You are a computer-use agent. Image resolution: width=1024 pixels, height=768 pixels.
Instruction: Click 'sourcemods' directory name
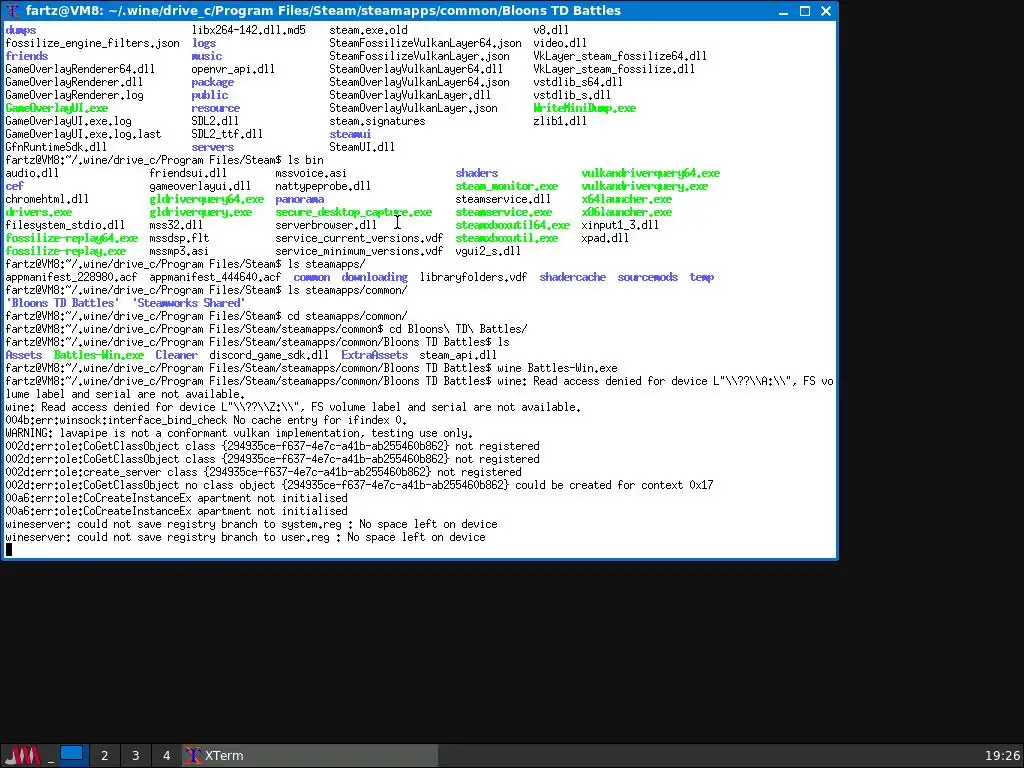pyautogui.click(x=648, y=277)
